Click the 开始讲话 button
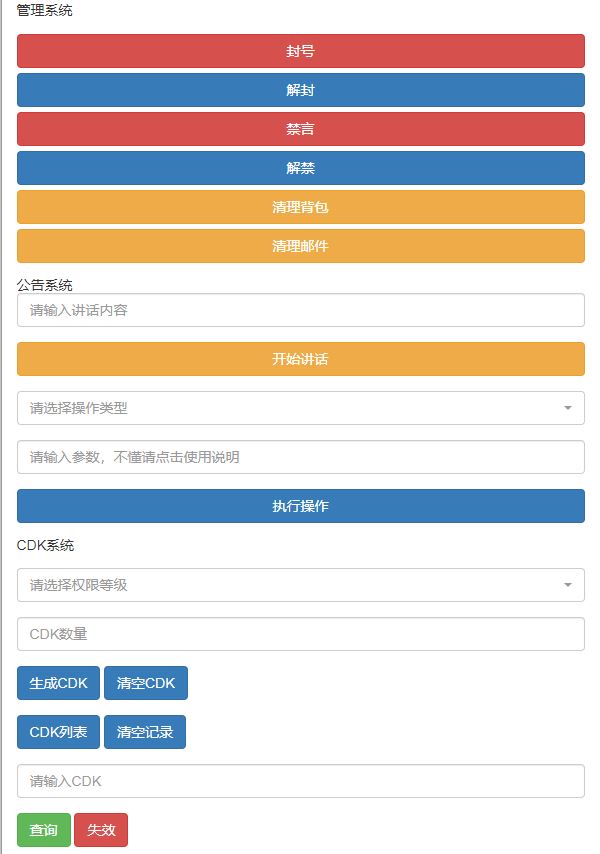The width and height of the screenshot is (600, 854). point(300,359)
